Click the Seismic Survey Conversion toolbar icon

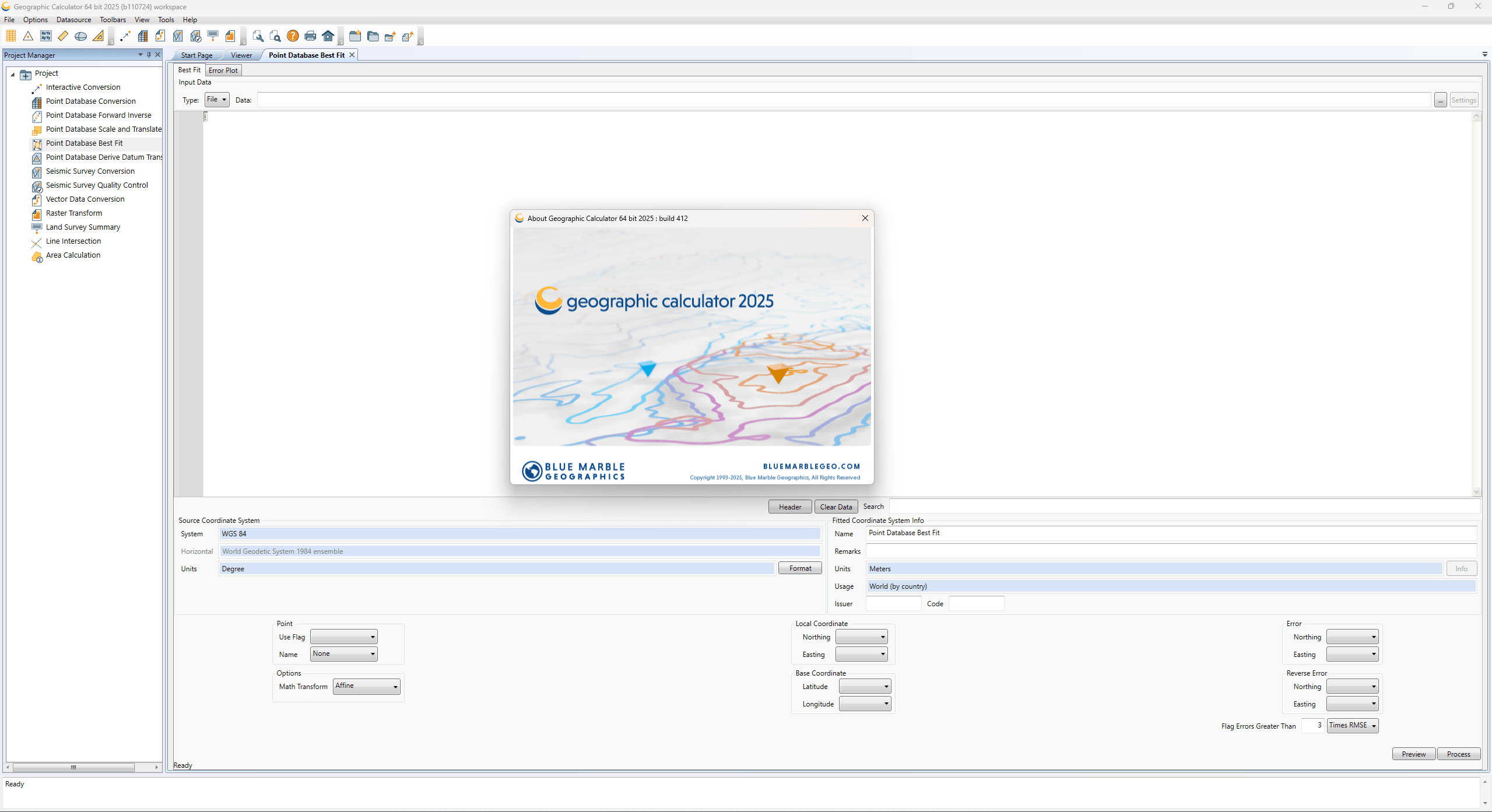pos(178,36)
